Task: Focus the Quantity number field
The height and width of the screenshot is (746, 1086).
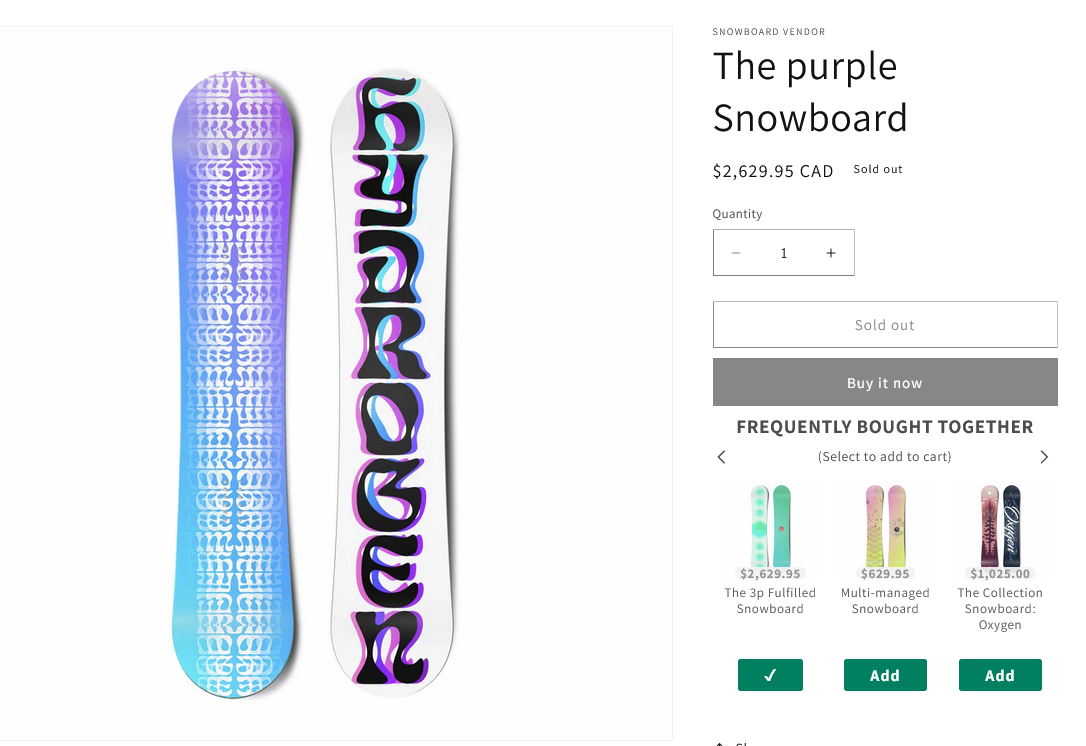Action: [x=783, y=253]
